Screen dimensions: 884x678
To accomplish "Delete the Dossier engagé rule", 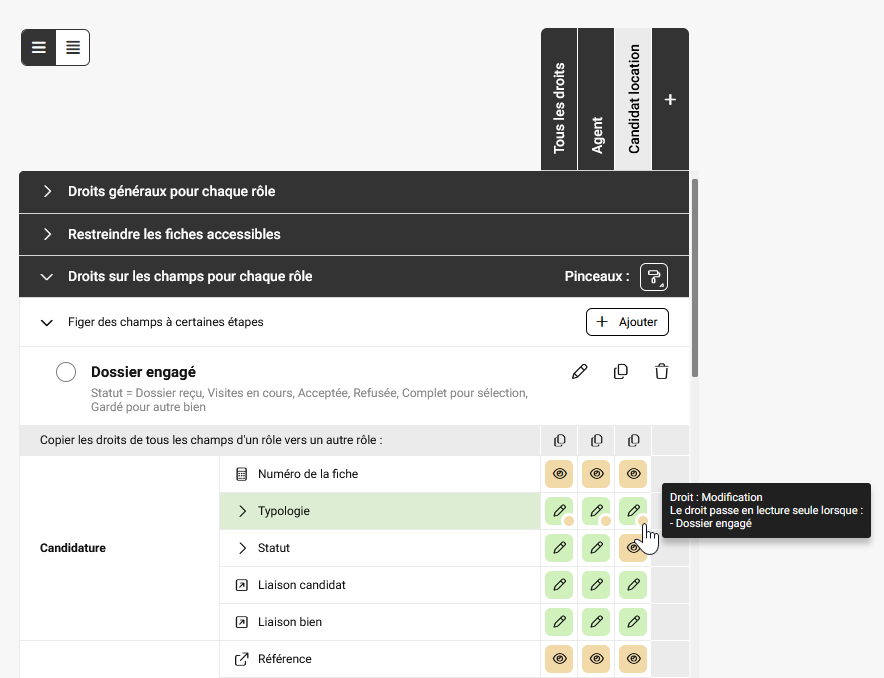I will pos(662,372).
